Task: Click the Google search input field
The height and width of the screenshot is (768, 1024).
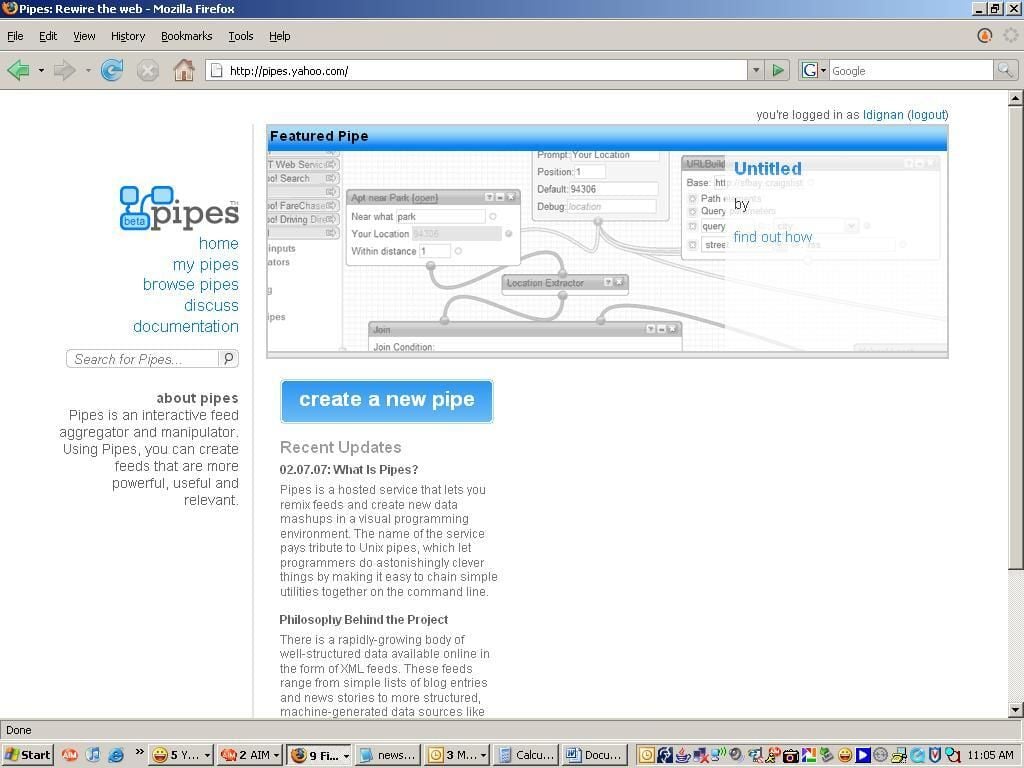Action: pos(911,71)
